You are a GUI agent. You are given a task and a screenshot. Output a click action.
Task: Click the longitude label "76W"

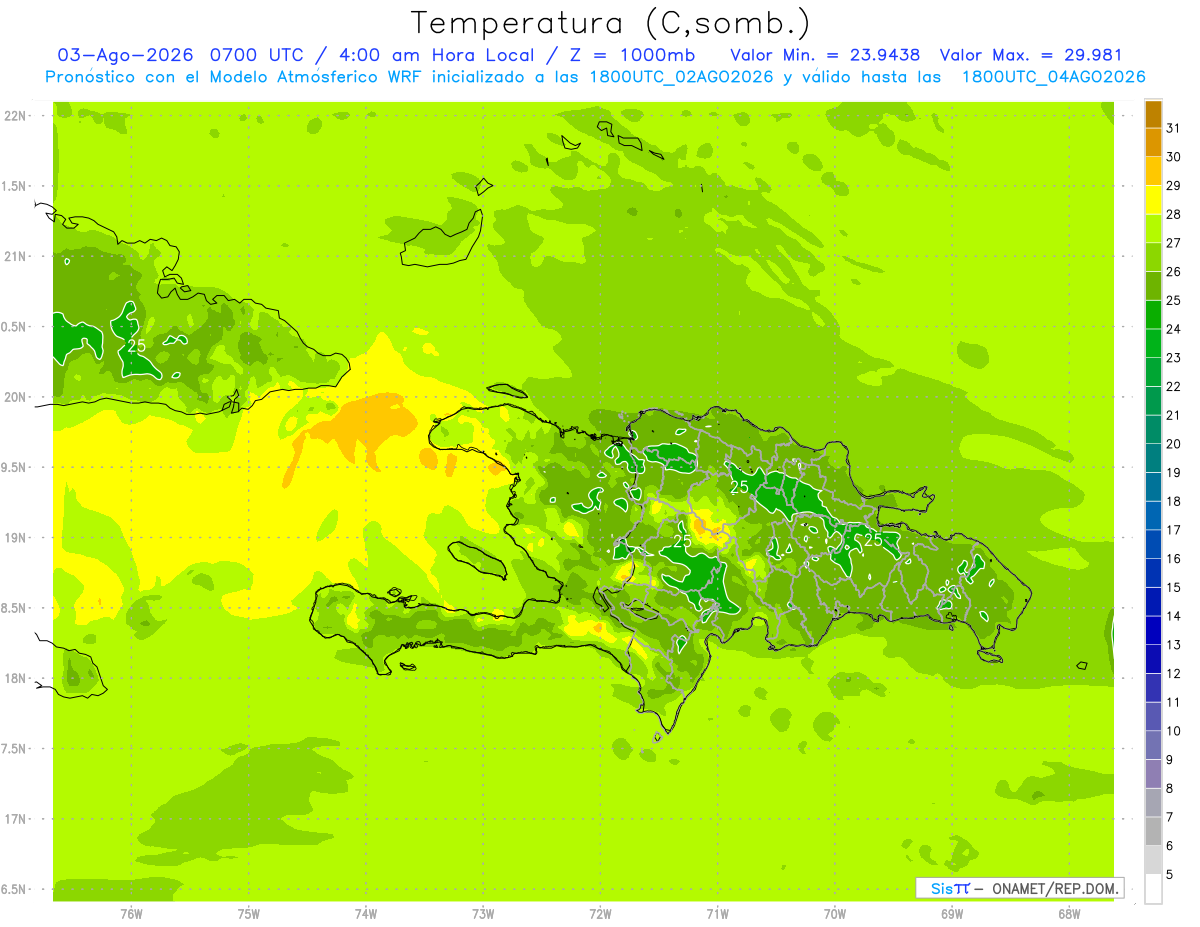point(131,914)
